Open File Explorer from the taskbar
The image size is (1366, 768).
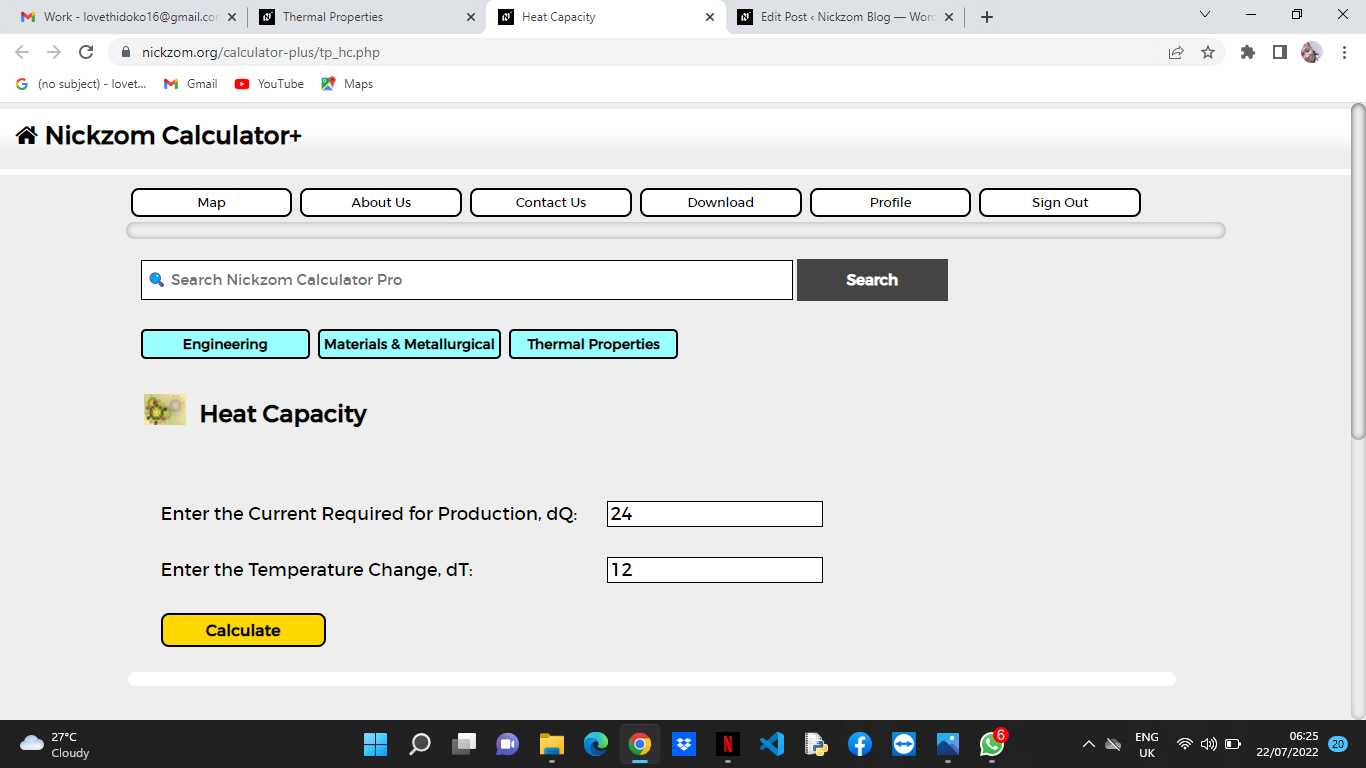(552, 744)
